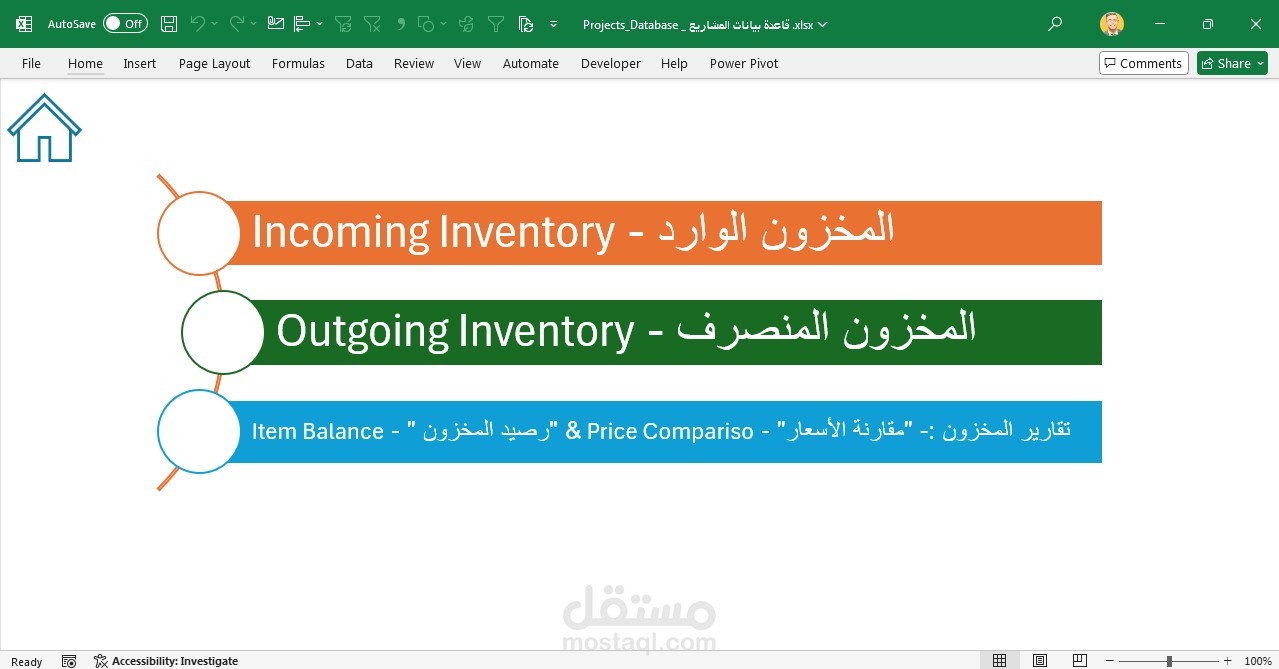This screenshot has width=1279, height=669.
Task: Click the zoom in plus button
Action: (1227, 661)
